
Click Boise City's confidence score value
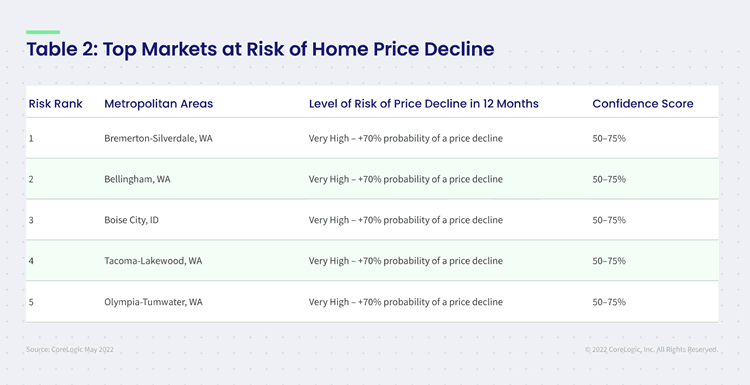(x=609, y=220)
